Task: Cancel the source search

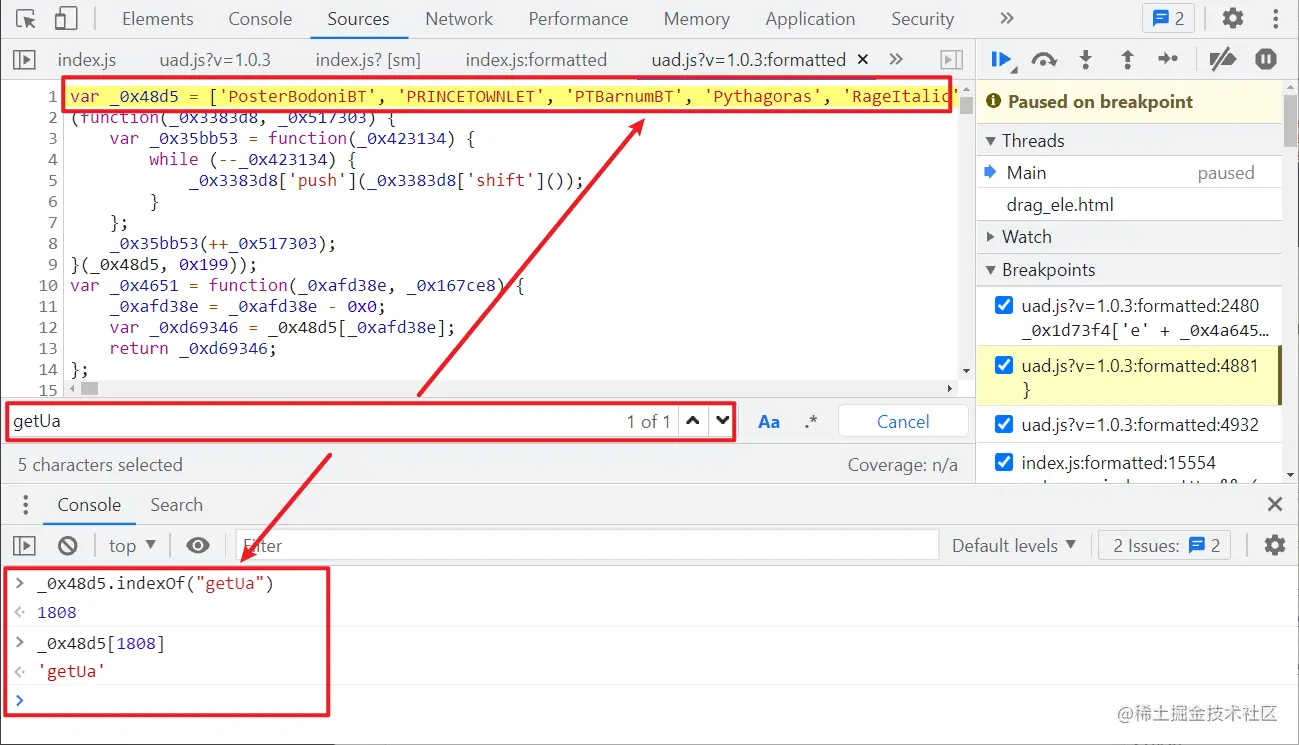Action: coord(903,421)
